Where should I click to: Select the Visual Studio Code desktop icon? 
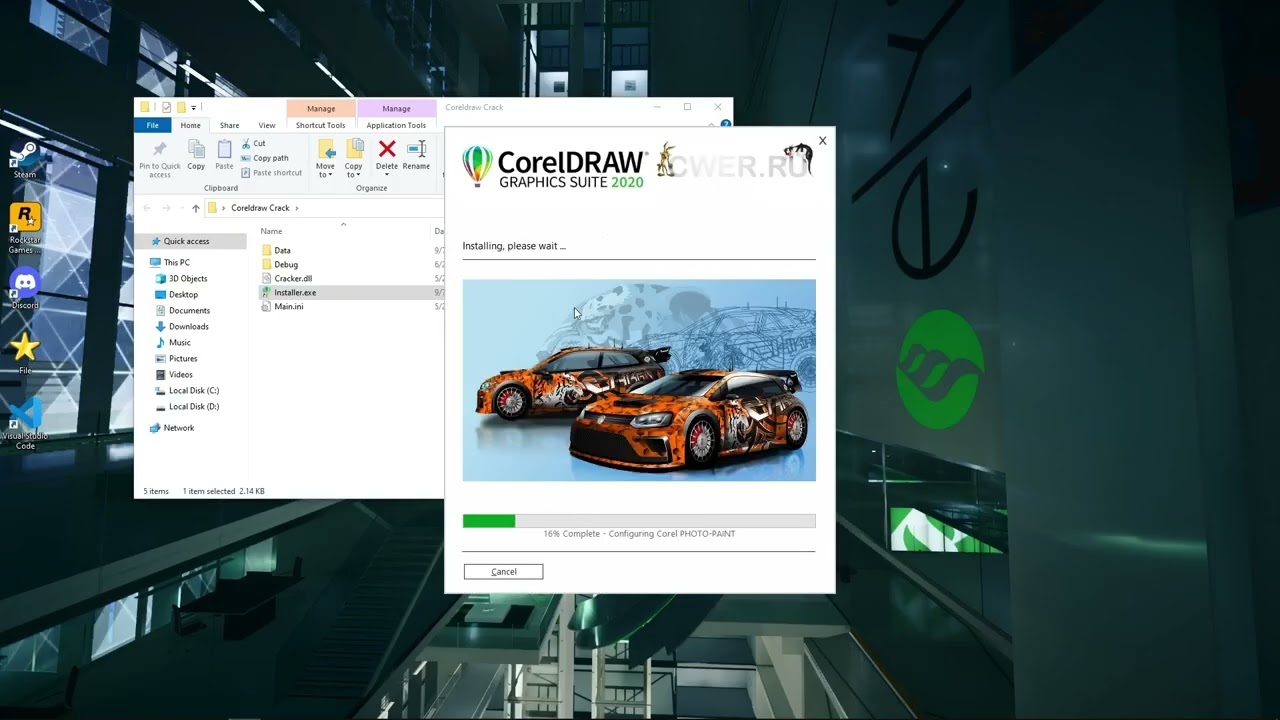[x=25, y=423]
